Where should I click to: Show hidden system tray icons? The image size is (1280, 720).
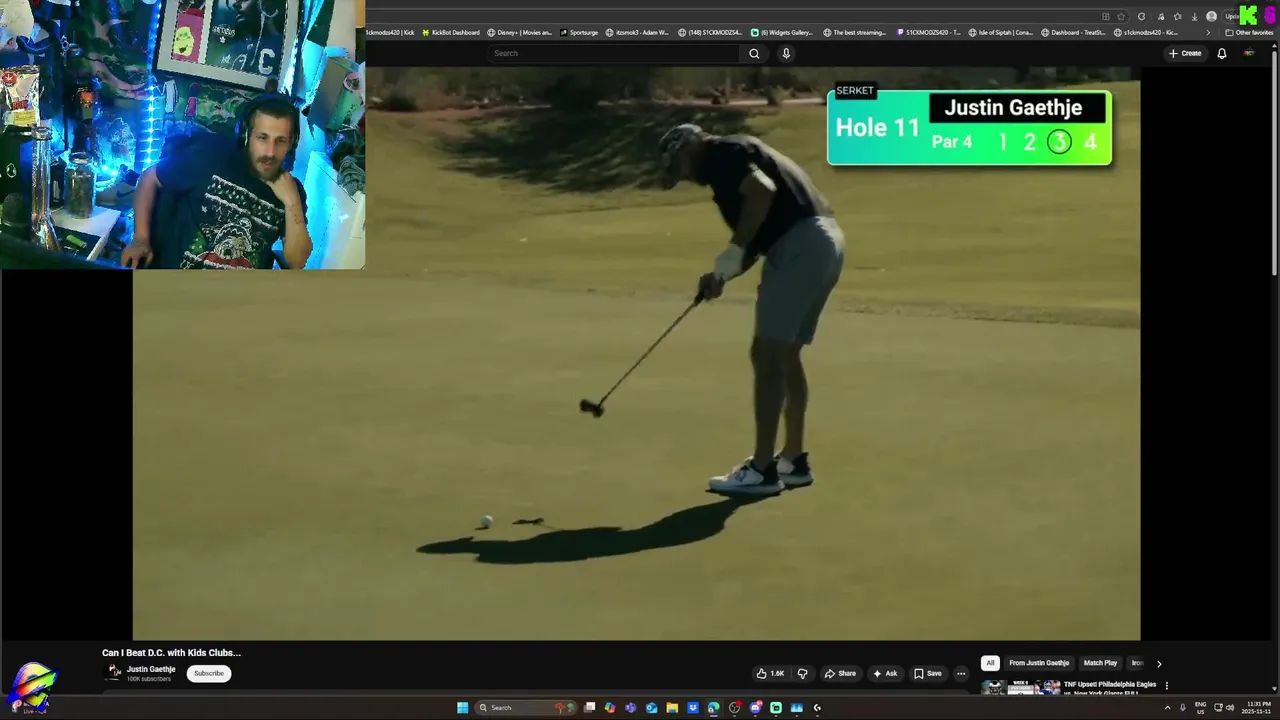coord(1167,707)
